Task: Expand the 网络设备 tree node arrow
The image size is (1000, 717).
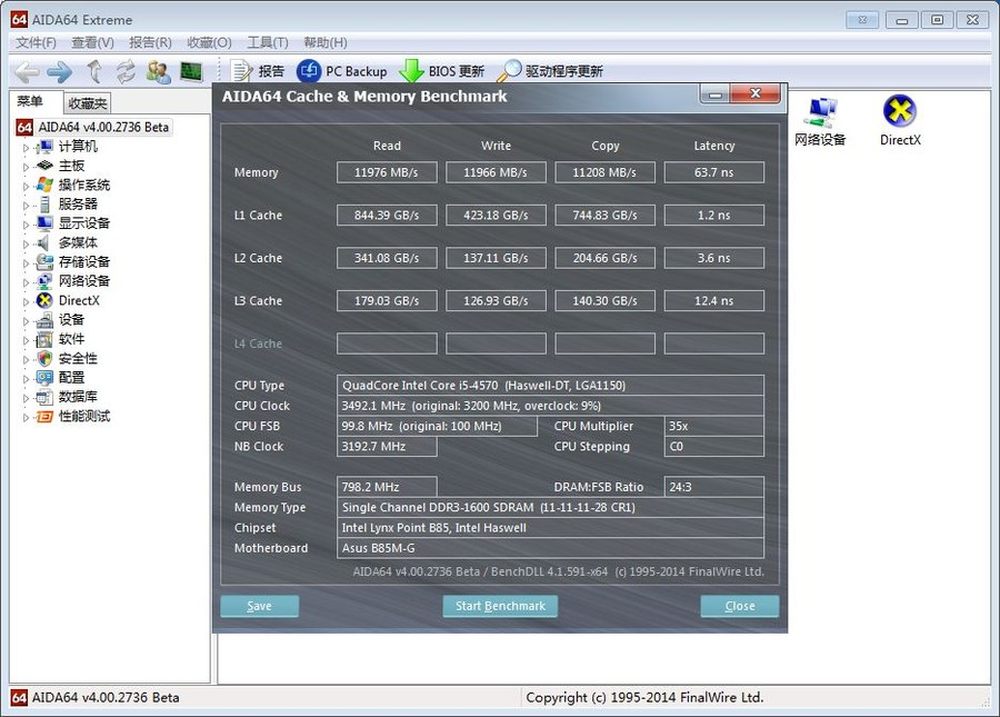Action: (x=26, y=283)
